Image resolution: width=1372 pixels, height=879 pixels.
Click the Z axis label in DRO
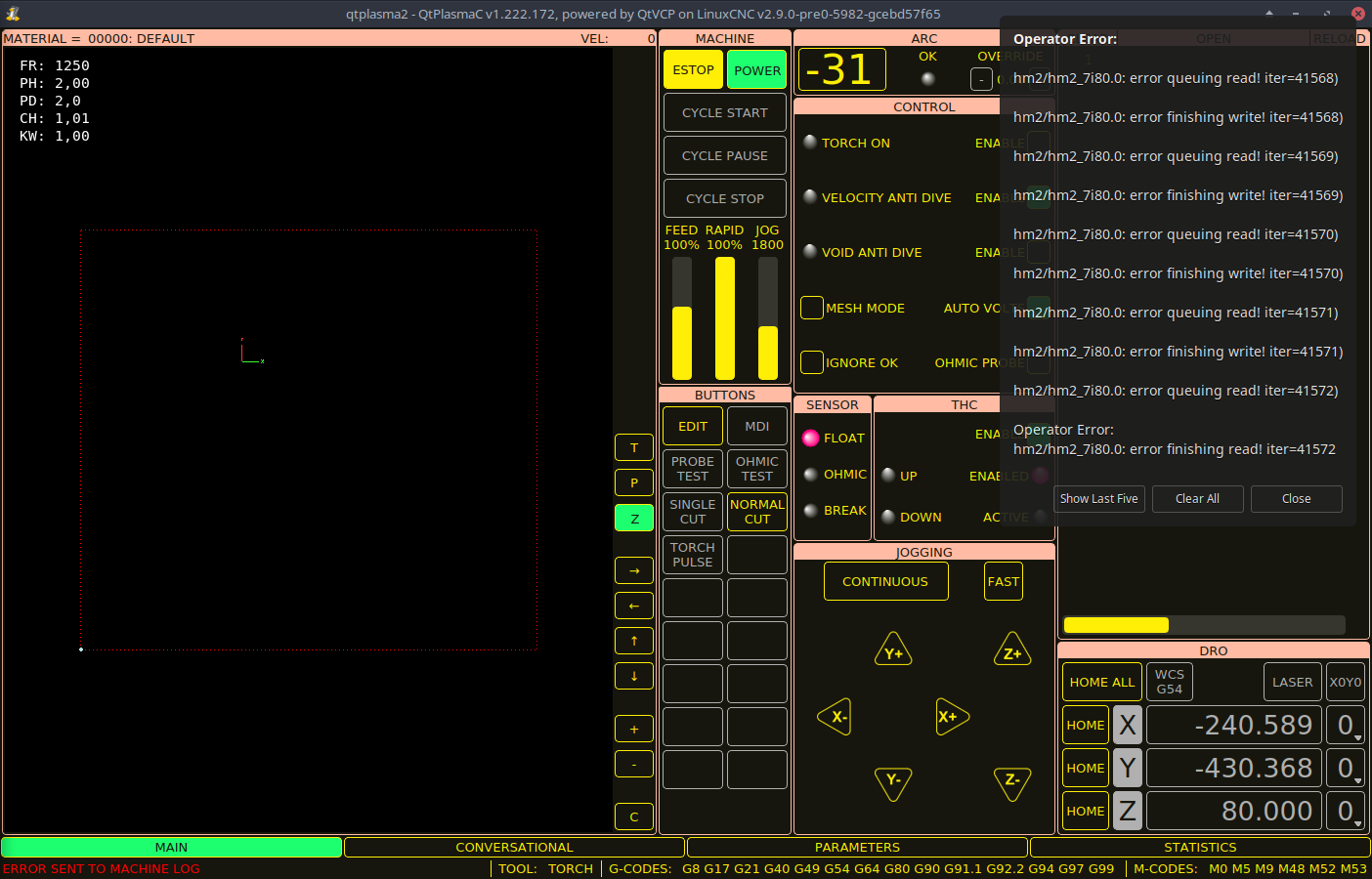pyautogui.click(x=1128, y=811)
